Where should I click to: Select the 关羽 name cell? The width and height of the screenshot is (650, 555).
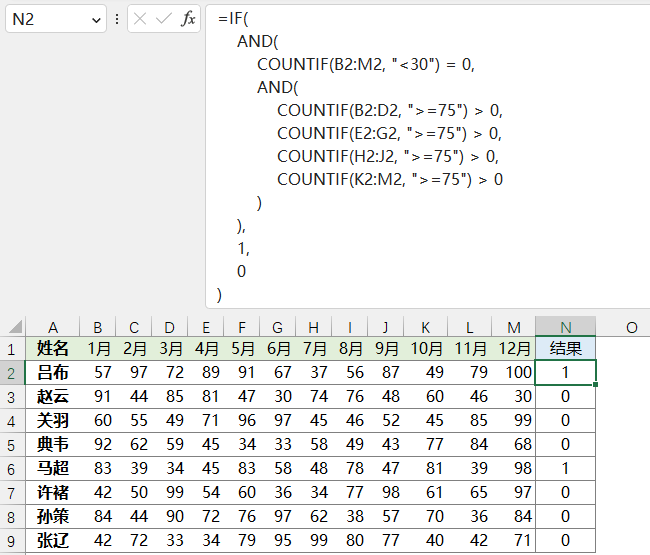[x=53, y=421]
